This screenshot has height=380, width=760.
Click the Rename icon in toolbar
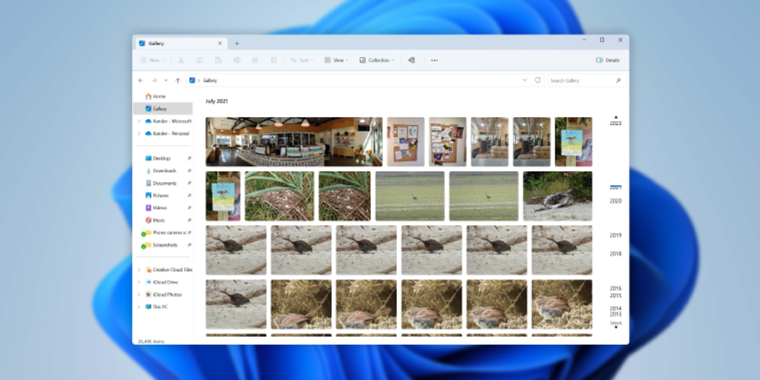pyautogui.click(x=237, y=60)
